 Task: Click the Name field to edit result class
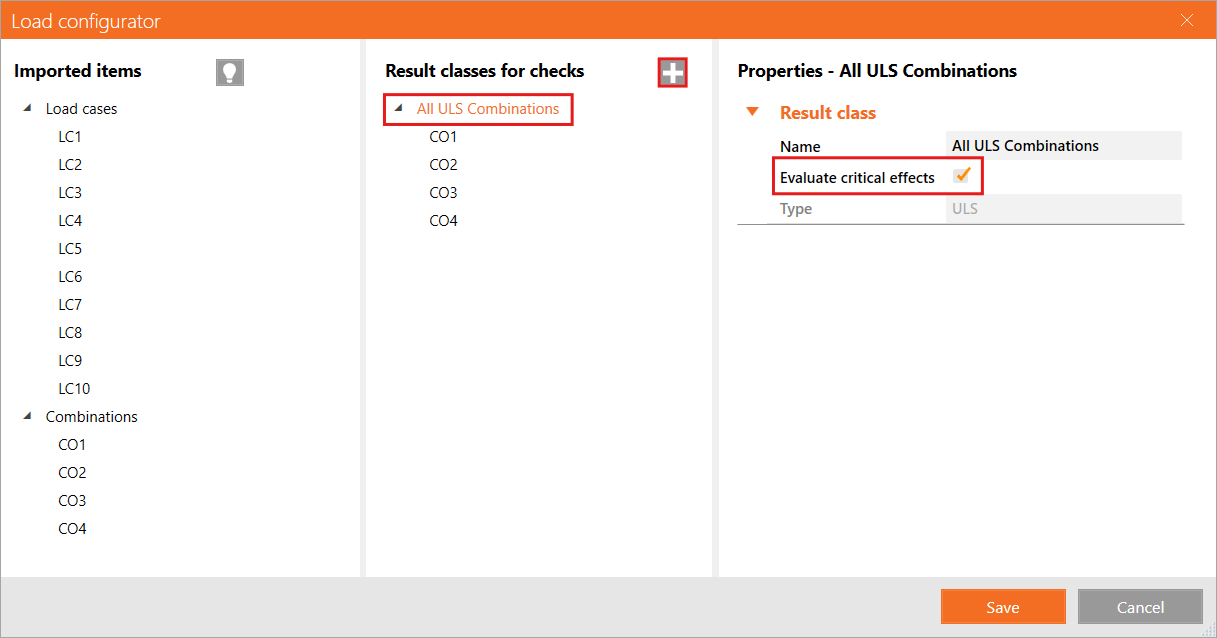pyautogui.click(x=1062, y=146)
